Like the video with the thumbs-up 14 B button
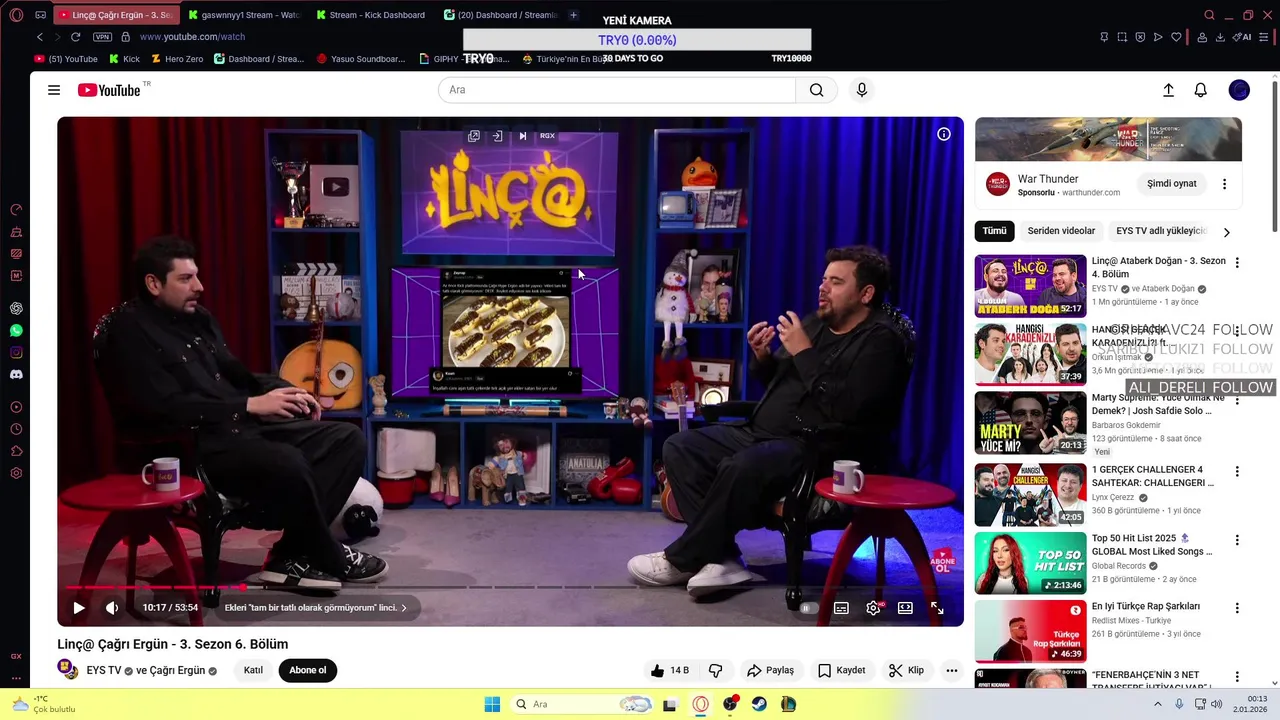This screenshot has width=1280, height=720. tap(670, 670)
